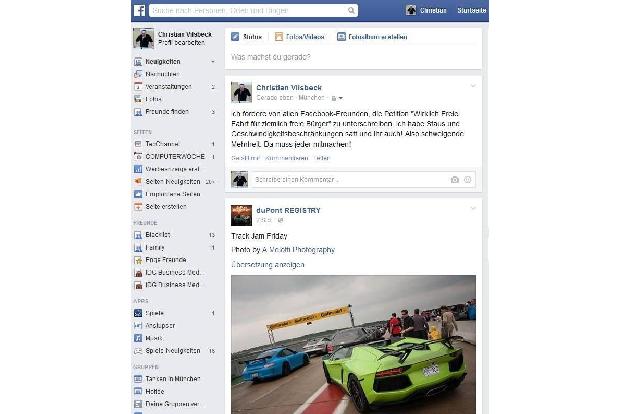Open the sports car photo
Image resolution: width=621 pixels, height=414 pixels.
[x=353, y=344]
